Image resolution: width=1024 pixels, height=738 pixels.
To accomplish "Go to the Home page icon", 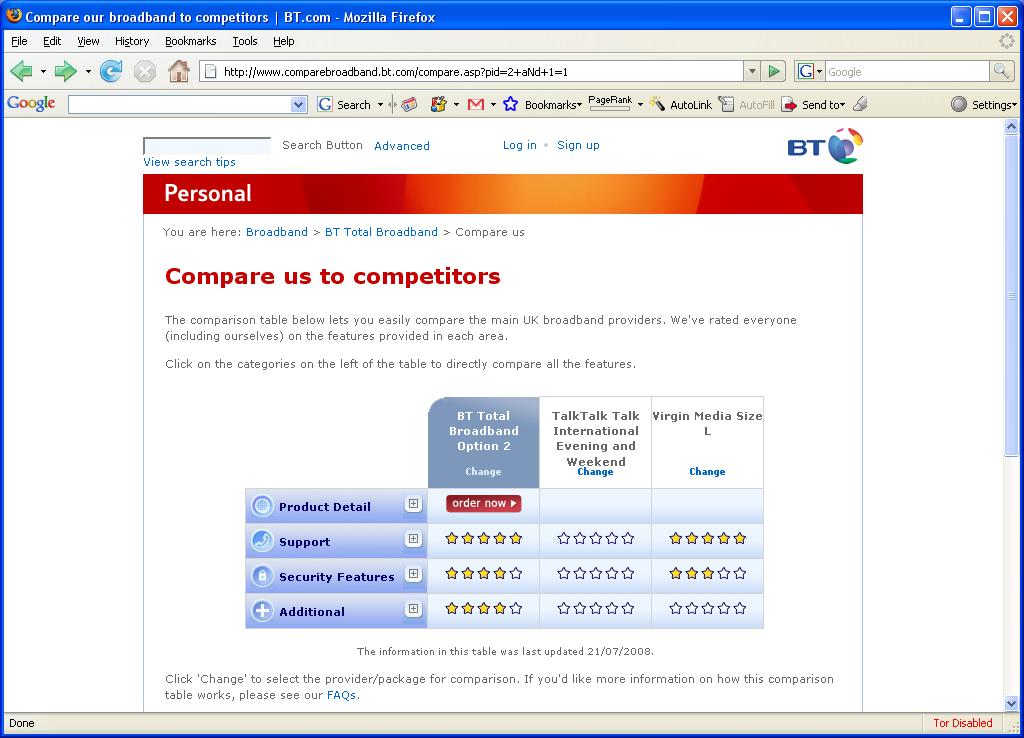I will click(x=178, y=71).
